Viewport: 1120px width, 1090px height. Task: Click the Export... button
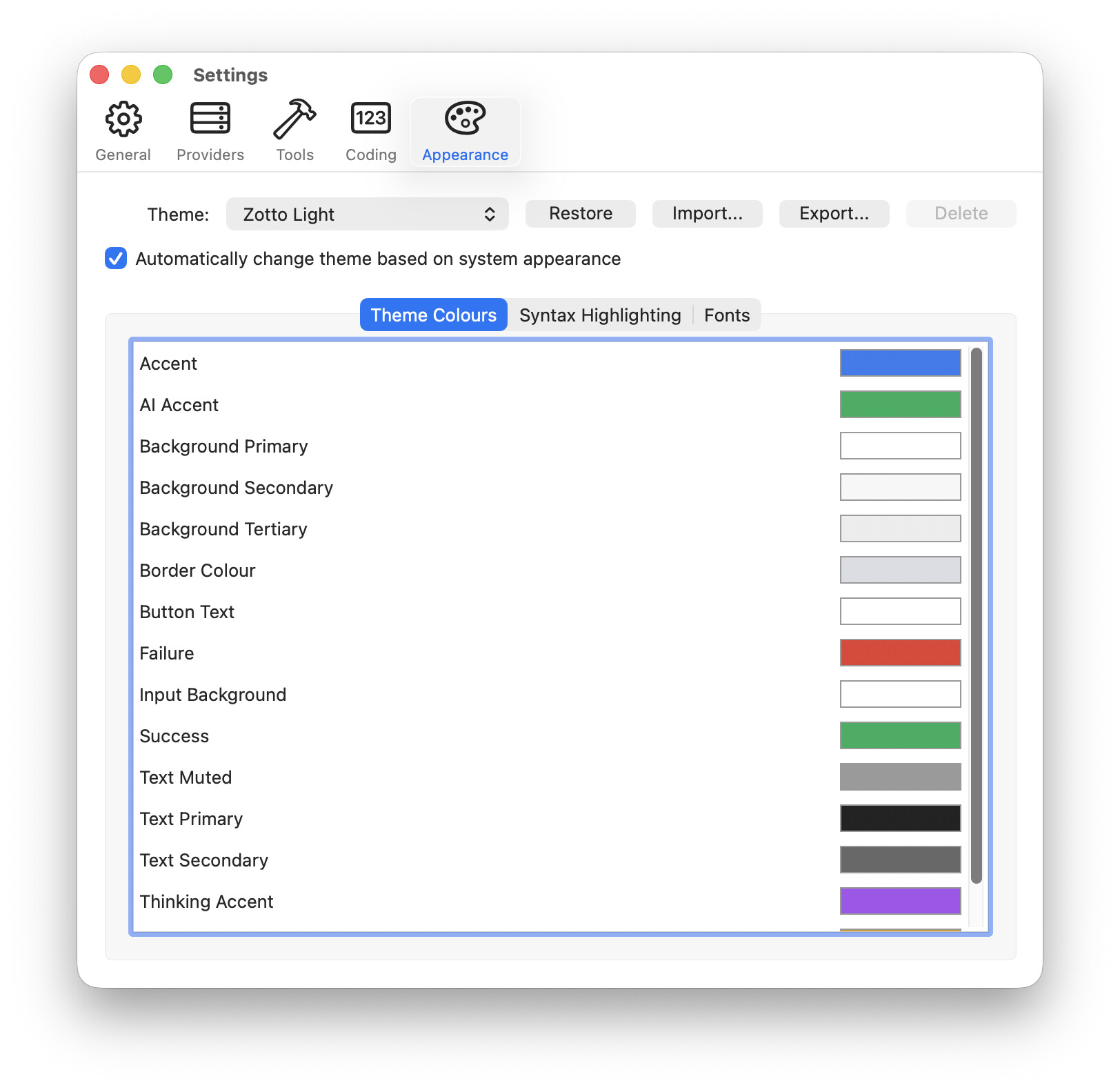pyautogui.click(x=834, y=214)
